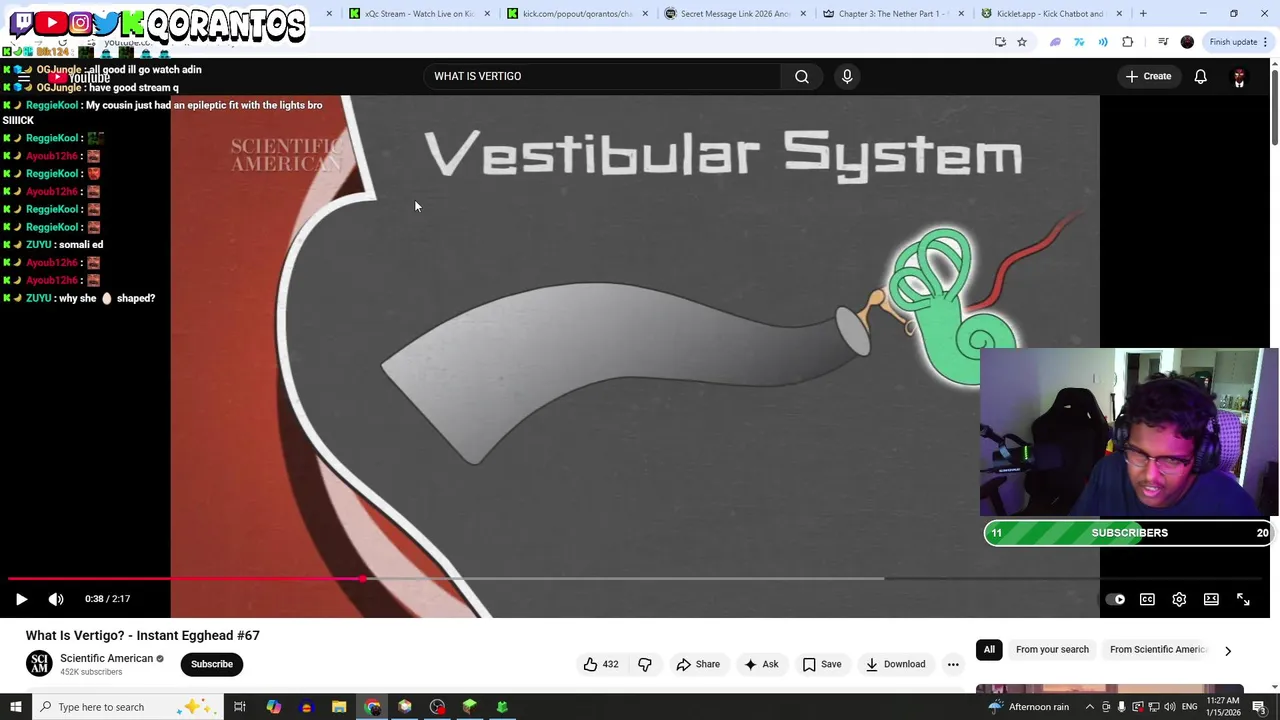
Task: Click Type here to search box
Action: click(x=128, y=707)
